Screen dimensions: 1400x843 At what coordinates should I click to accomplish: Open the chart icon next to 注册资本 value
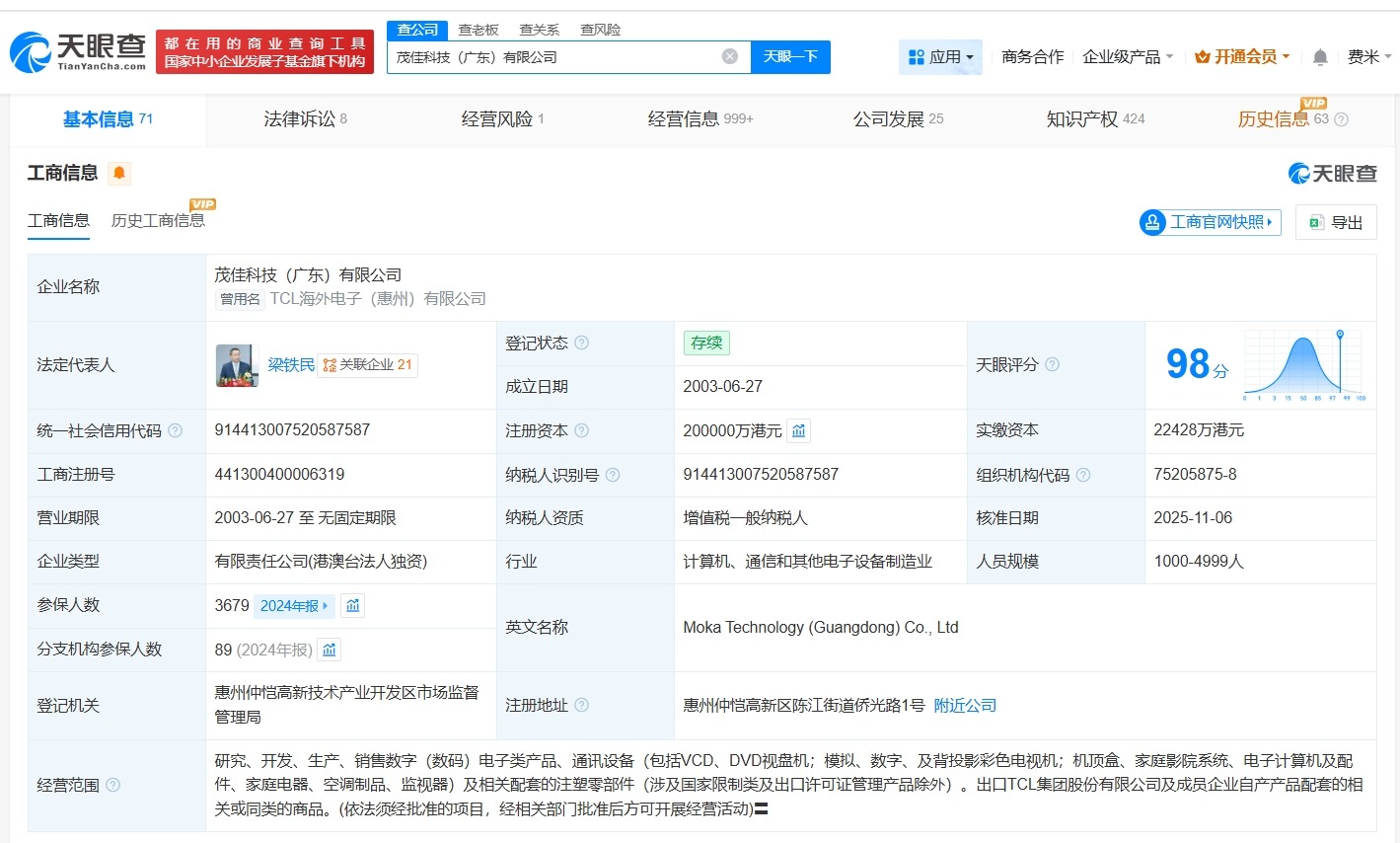click(797, 430)
